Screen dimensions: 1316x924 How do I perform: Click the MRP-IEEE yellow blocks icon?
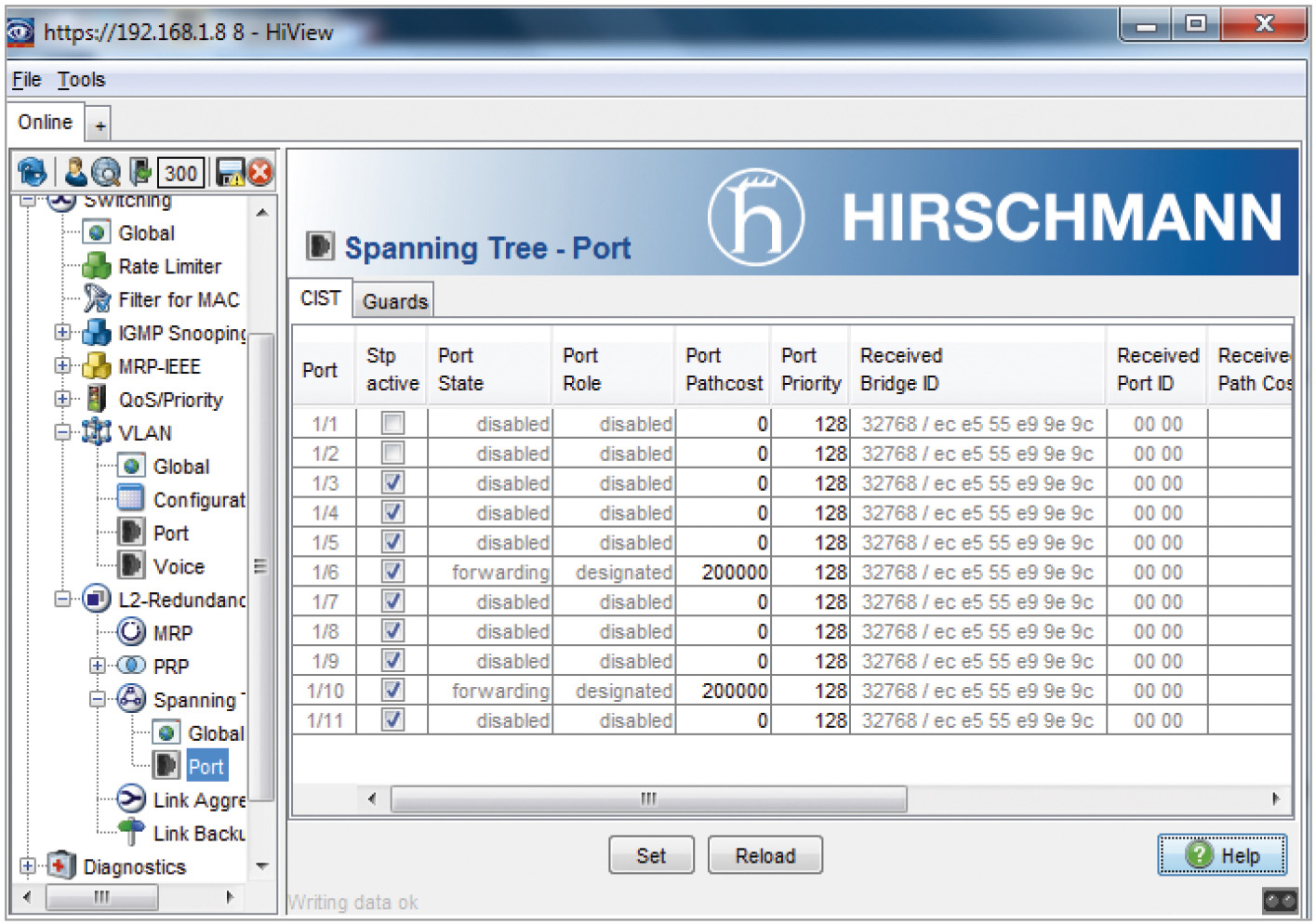pyautogui.click(x=97, y=365)
